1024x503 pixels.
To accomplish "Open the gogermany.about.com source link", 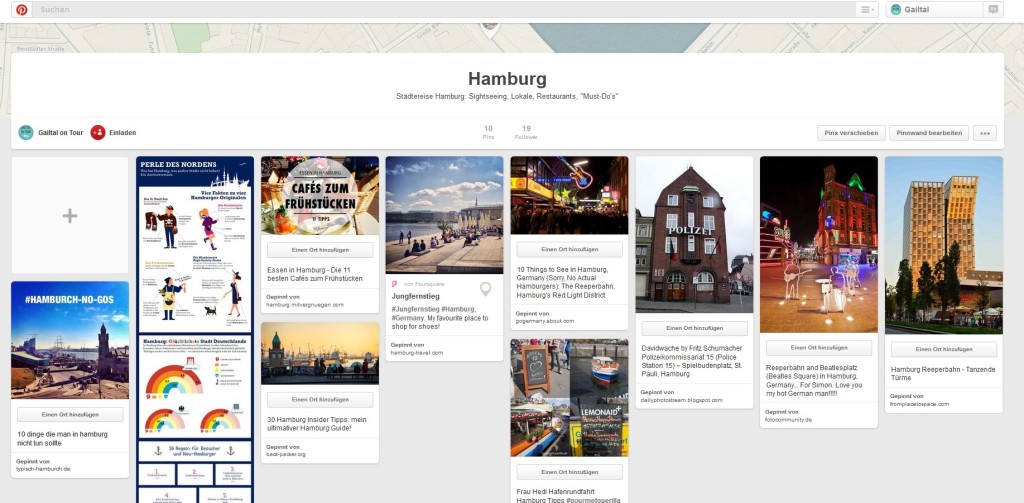I will pos(545,321).
